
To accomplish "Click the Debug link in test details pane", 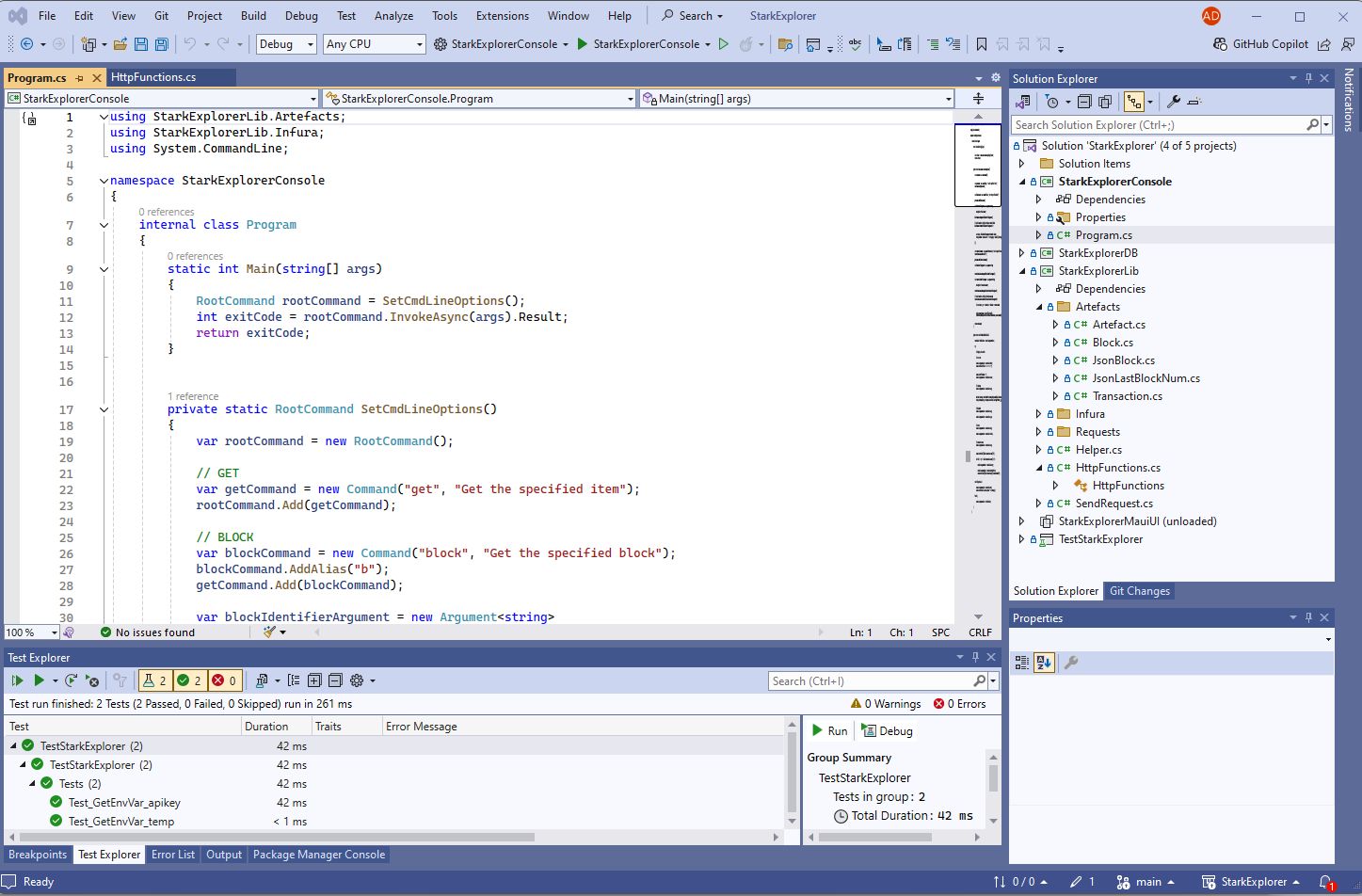I will [x=887, y=730].
